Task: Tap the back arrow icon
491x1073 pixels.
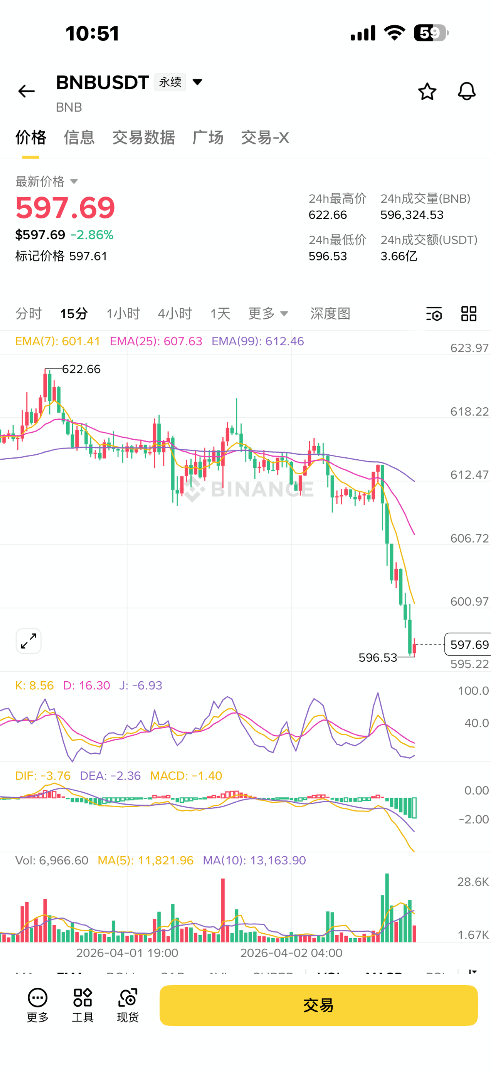Action: (26, 91)
